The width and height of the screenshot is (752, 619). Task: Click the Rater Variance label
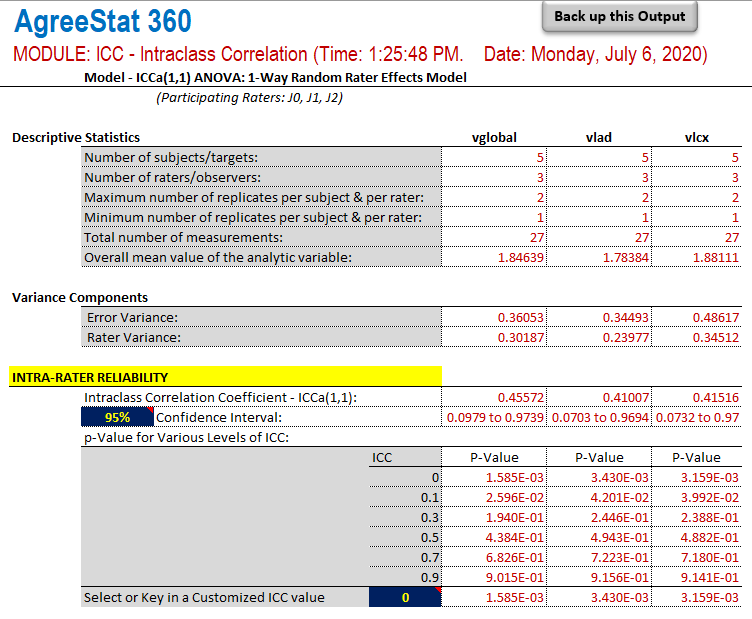(134, 338)
